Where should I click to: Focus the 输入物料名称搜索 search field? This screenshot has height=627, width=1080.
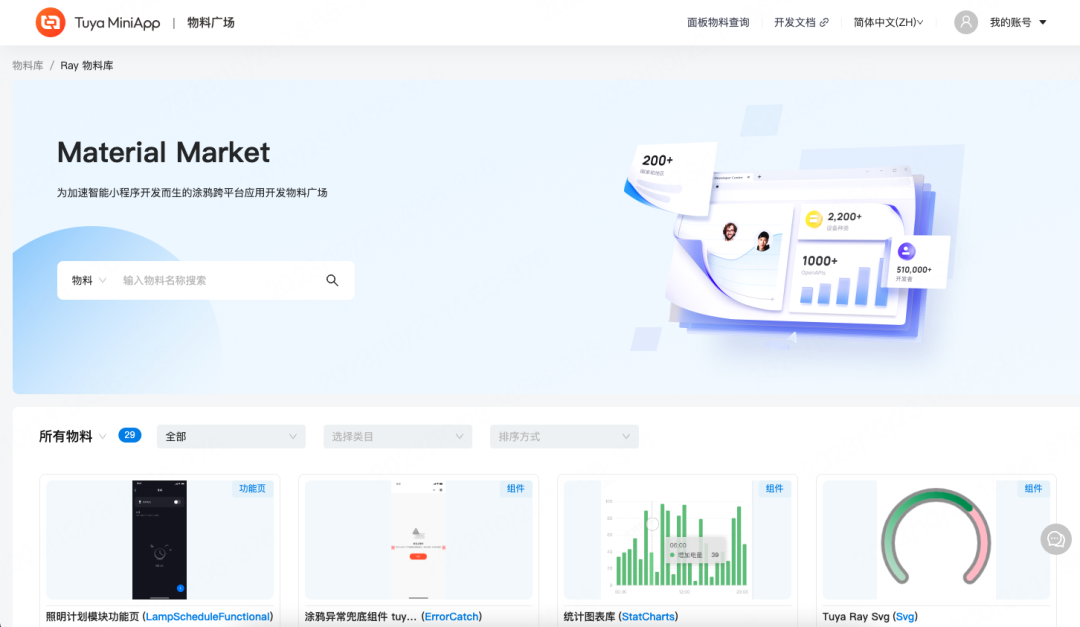click(217, 280)
